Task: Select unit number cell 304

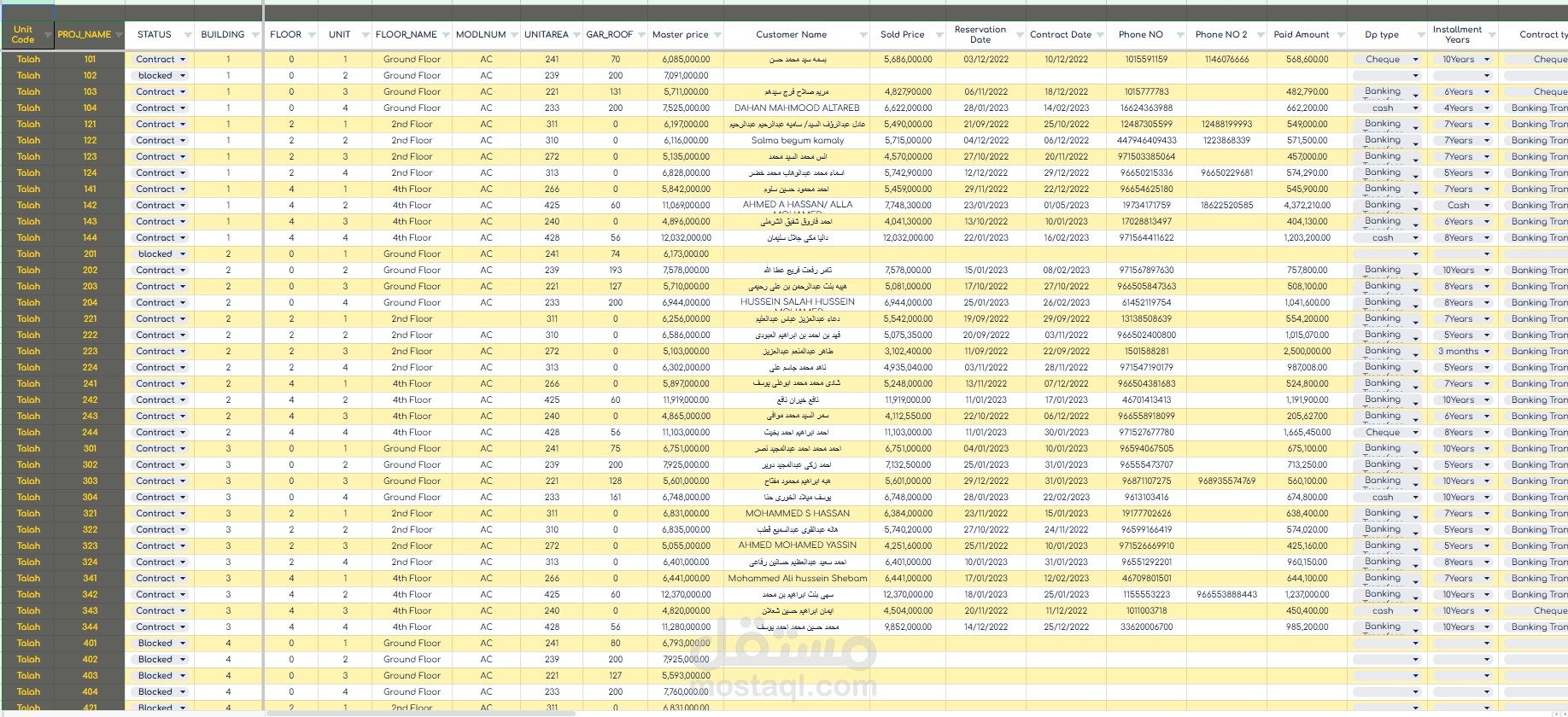Action: coord(90,498)
